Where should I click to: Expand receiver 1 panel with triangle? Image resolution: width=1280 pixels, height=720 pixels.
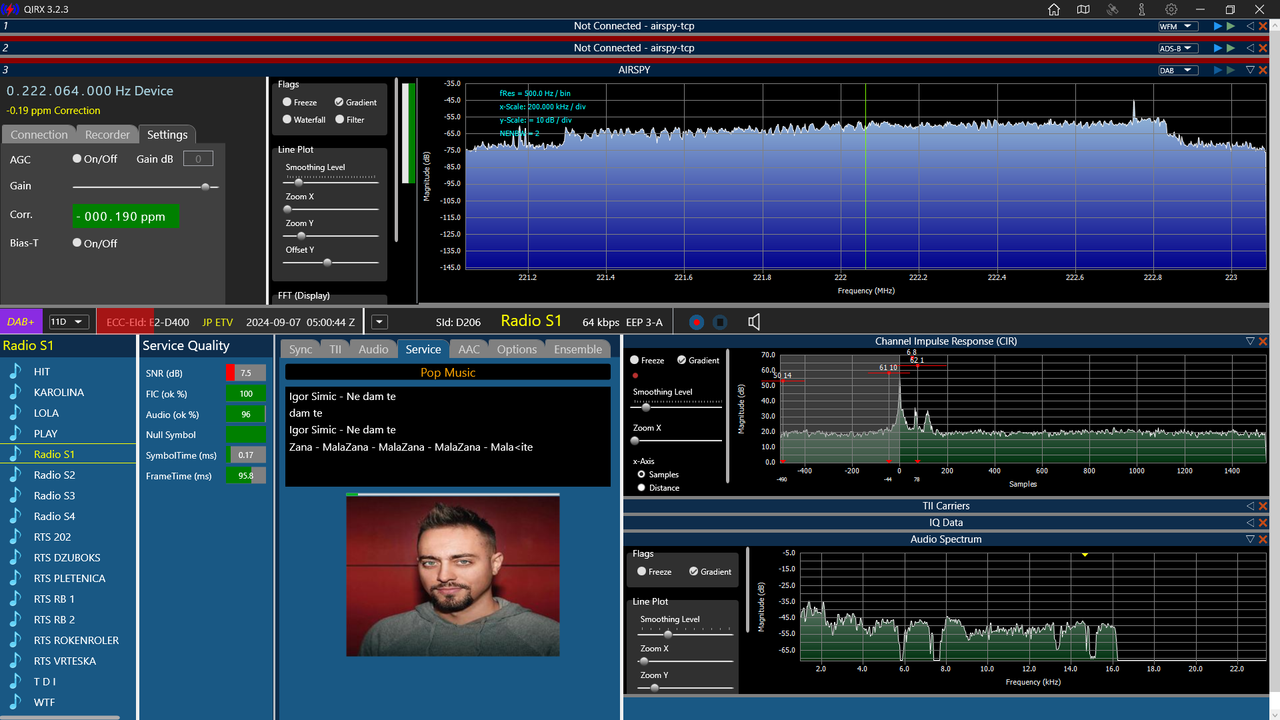coord(1250,26)
